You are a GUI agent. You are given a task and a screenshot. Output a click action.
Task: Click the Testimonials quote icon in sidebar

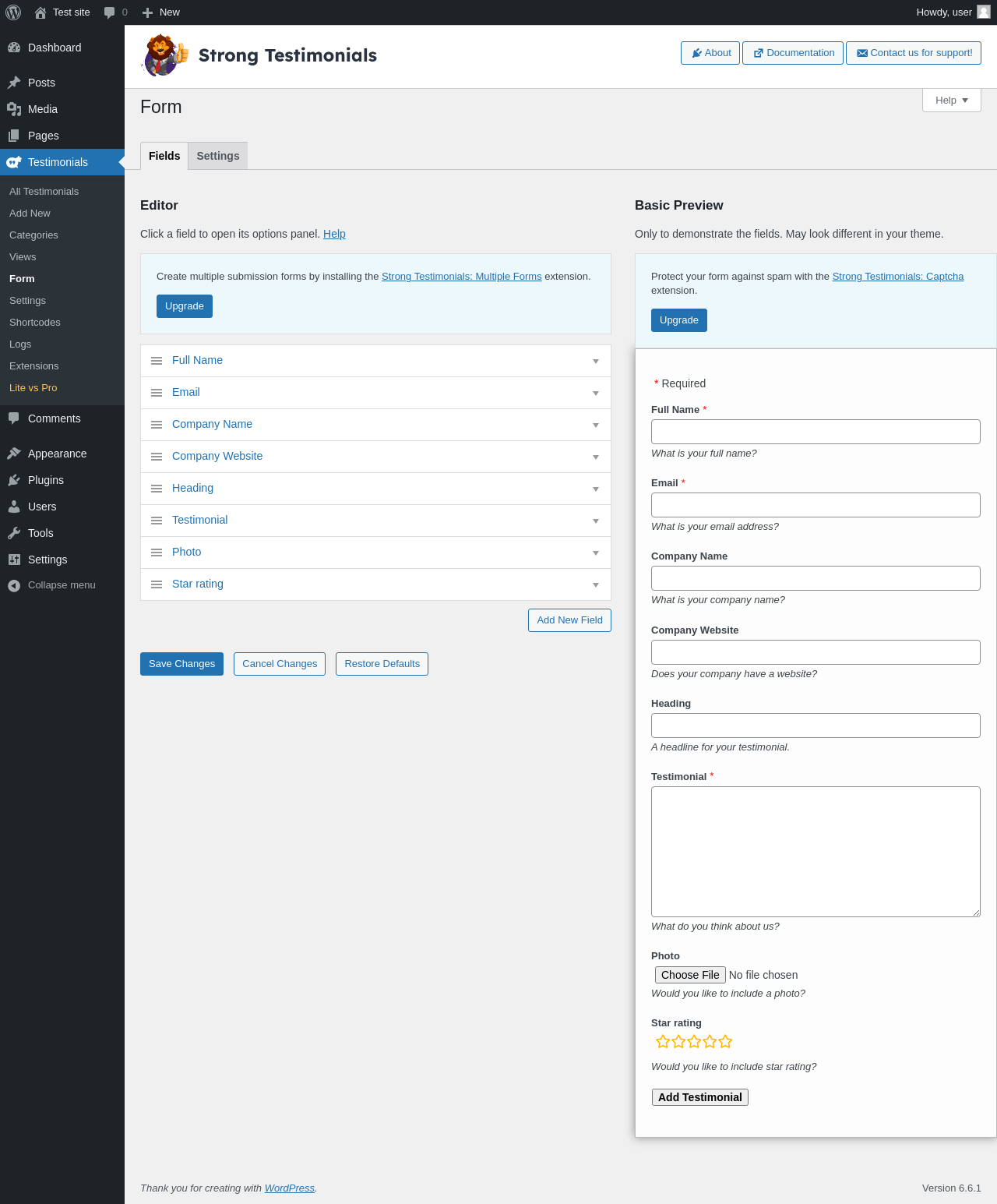click(x=14, y=162)
